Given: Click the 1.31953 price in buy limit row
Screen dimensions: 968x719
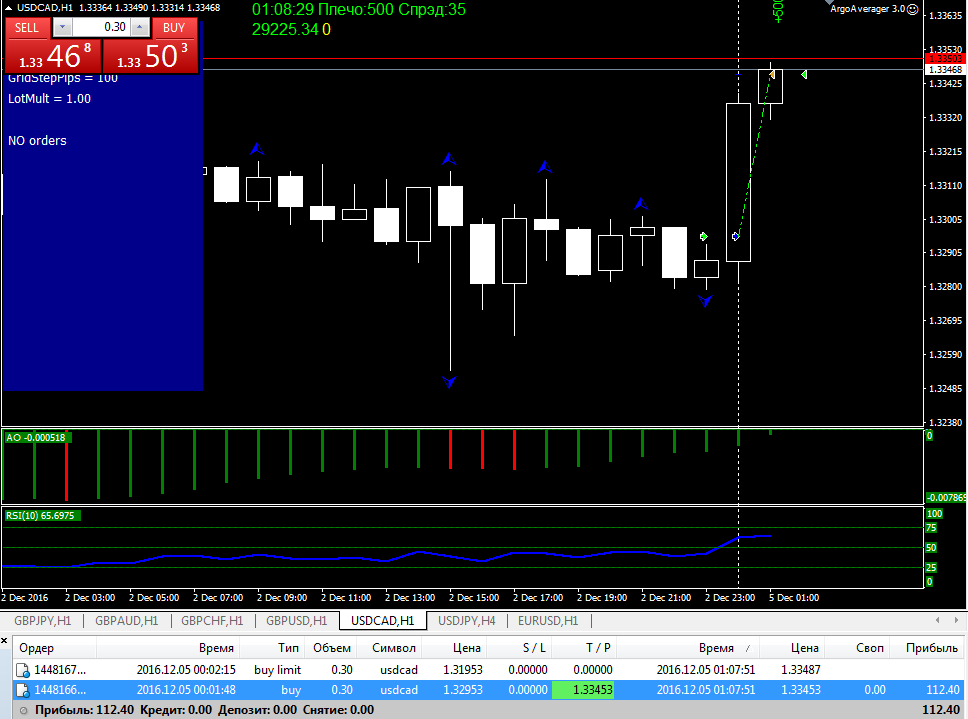Looking at the screenshot, I should pyautogui.click(x=462, y=670).
